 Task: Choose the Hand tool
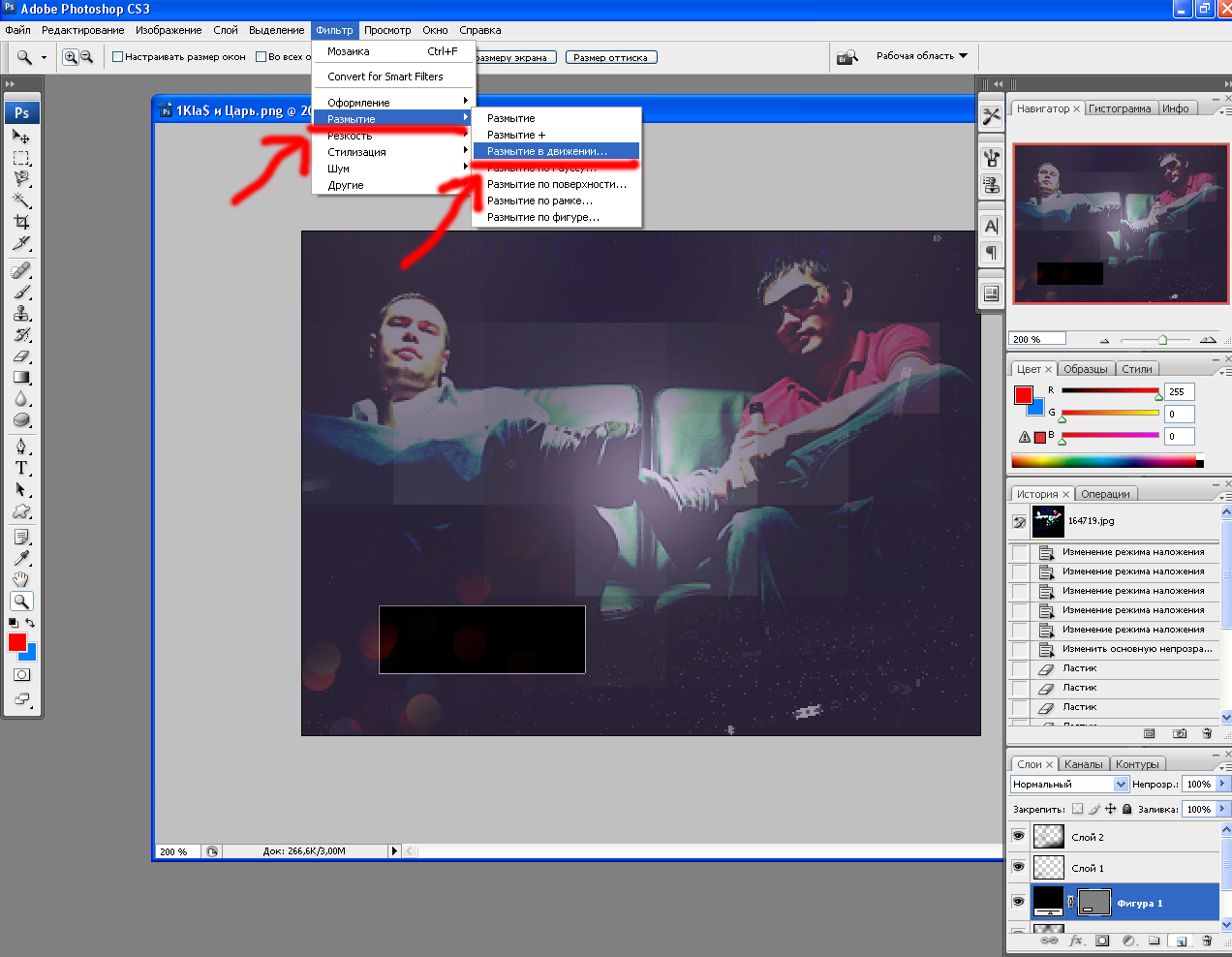pos(21,579)
